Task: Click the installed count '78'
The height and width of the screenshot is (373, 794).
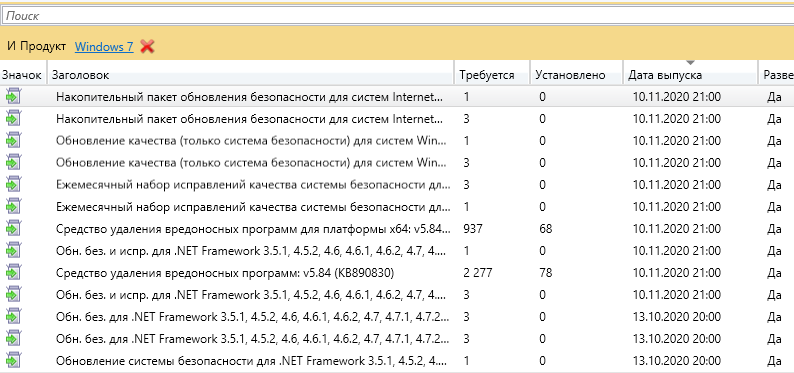Action: click(546, 273)
